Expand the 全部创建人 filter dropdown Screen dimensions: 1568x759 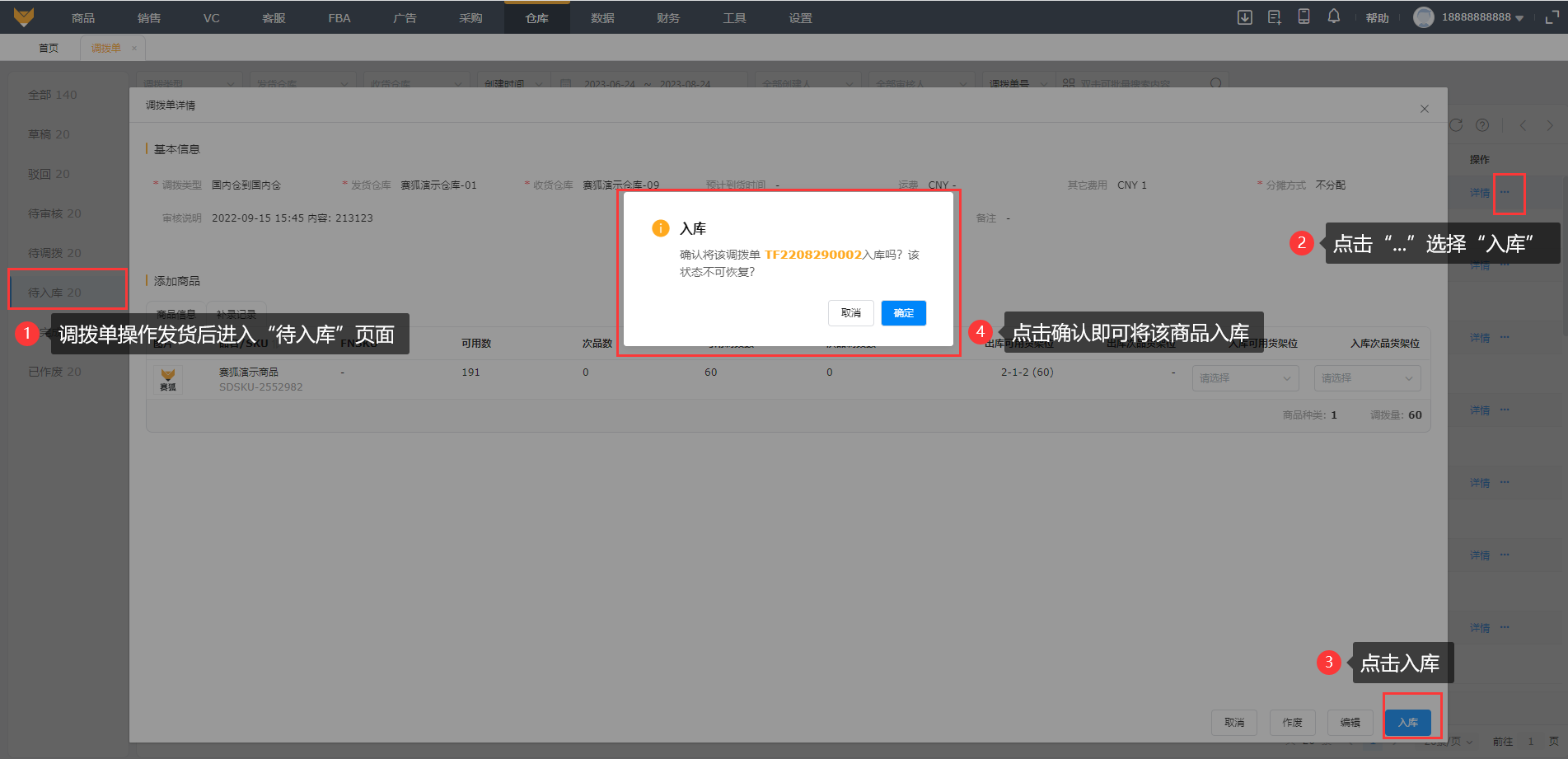808,83
